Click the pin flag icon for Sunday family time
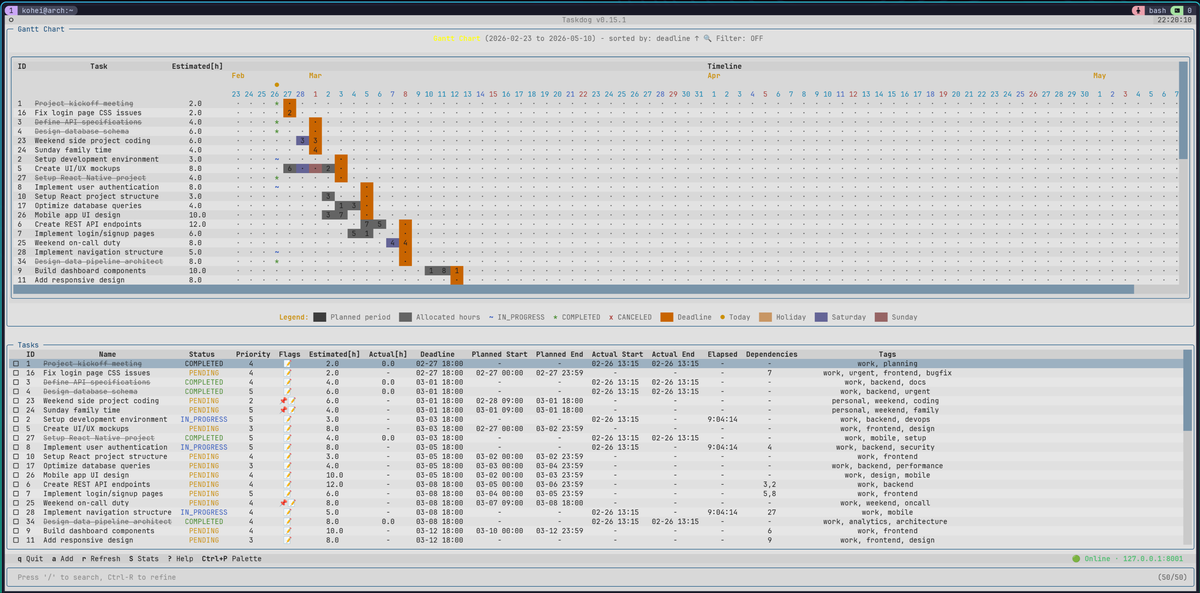The width and height of the screenshot is (1200, 593). click(284, 410)
